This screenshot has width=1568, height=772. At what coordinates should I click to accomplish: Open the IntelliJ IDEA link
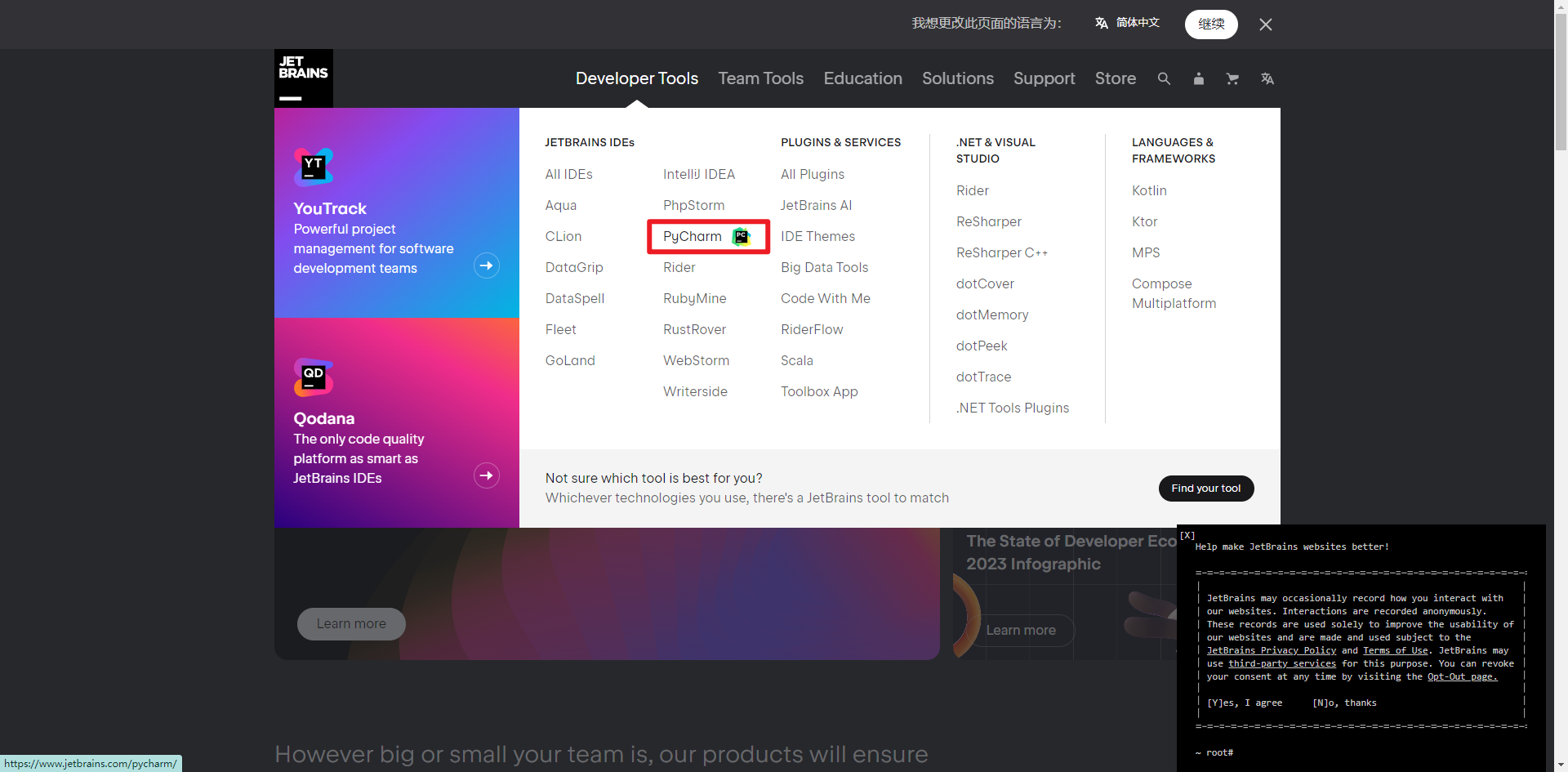click(699, 174)
